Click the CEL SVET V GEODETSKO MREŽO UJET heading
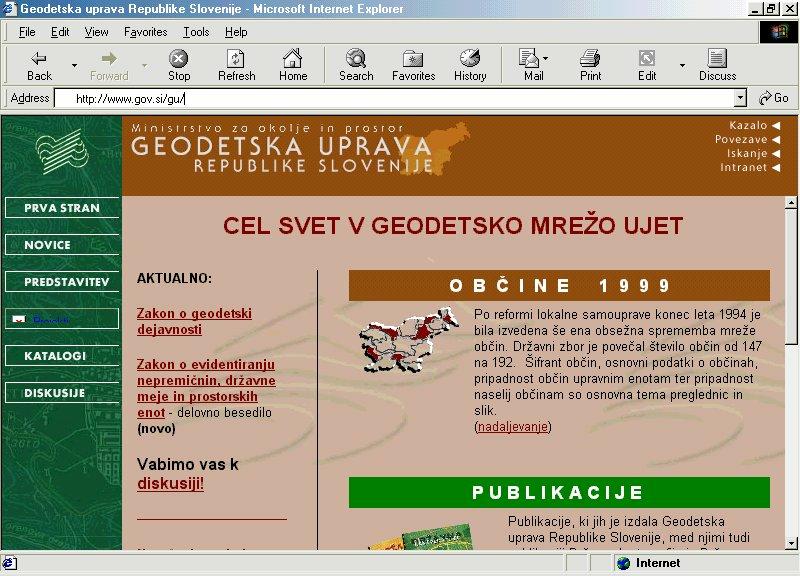Screen dimensions: 800x576 pos(453,226)
